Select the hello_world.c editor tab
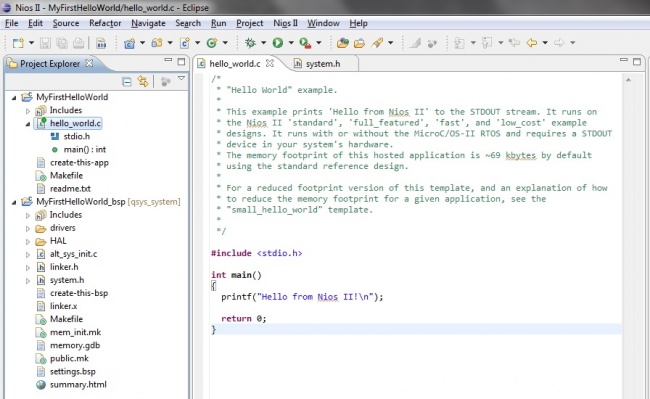Image resolution: width=650 pixels, height=399 pixels. click(235, 63)
